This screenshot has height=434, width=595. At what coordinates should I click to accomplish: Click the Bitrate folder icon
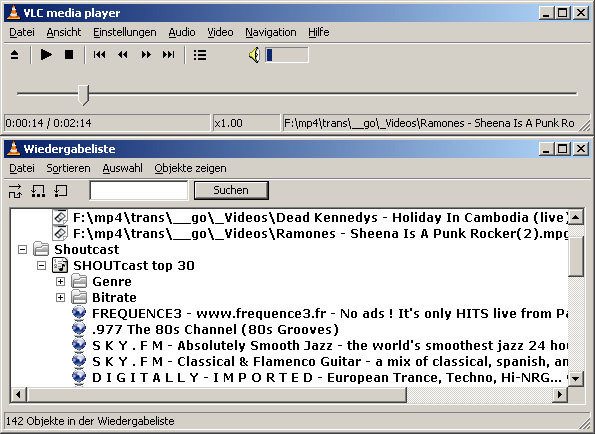click(79, 297)
